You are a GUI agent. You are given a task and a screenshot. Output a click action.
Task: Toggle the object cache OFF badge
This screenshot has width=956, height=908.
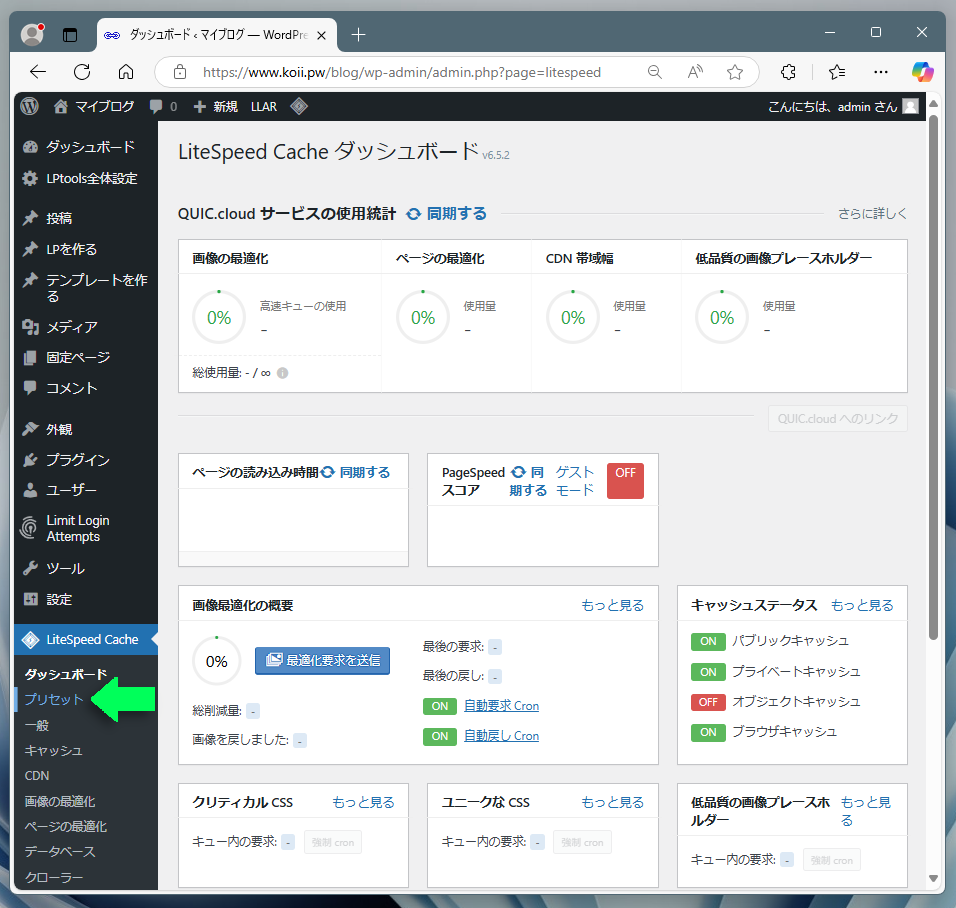(708, 702)
